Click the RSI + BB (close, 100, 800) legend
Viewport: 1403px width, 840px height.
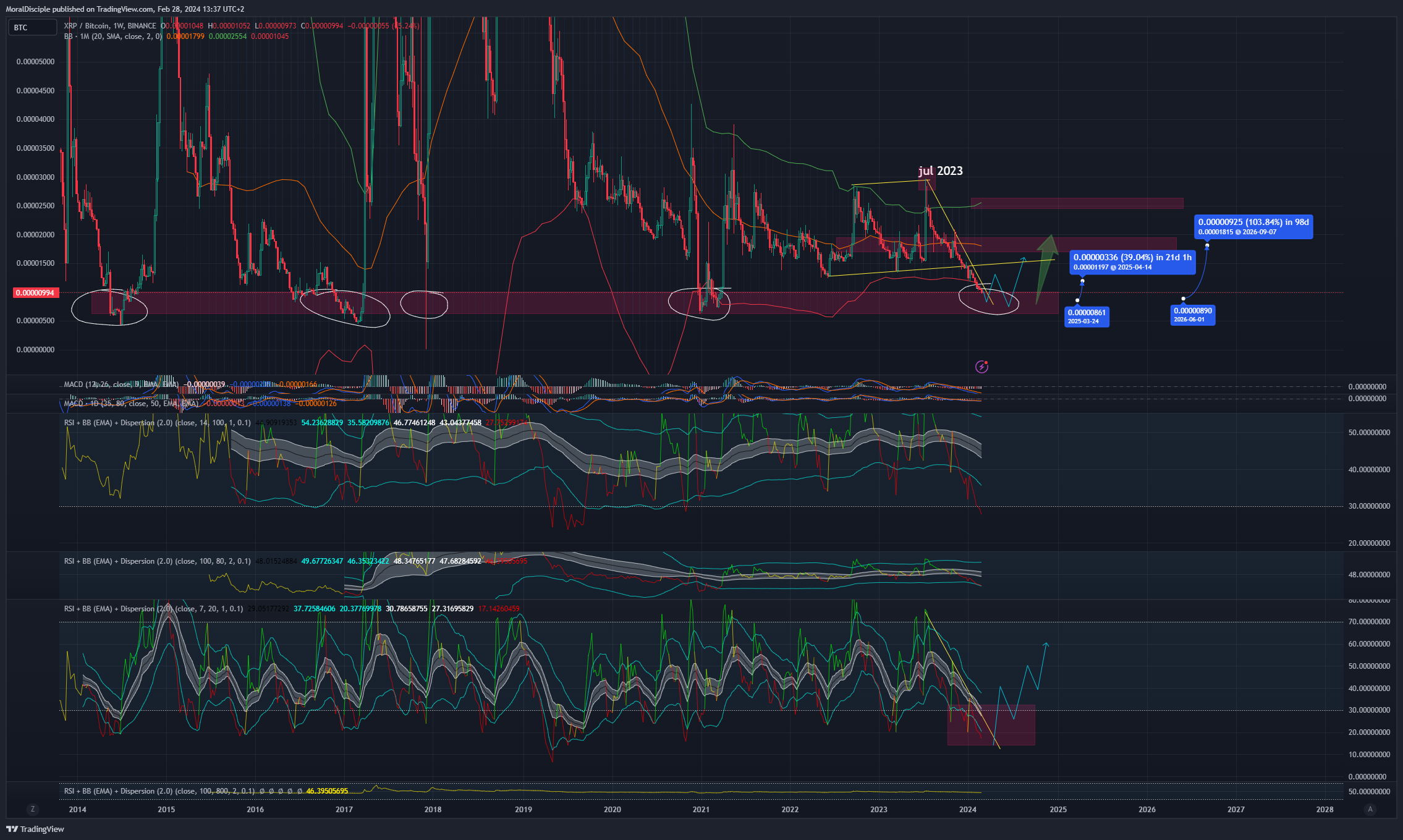159,791
